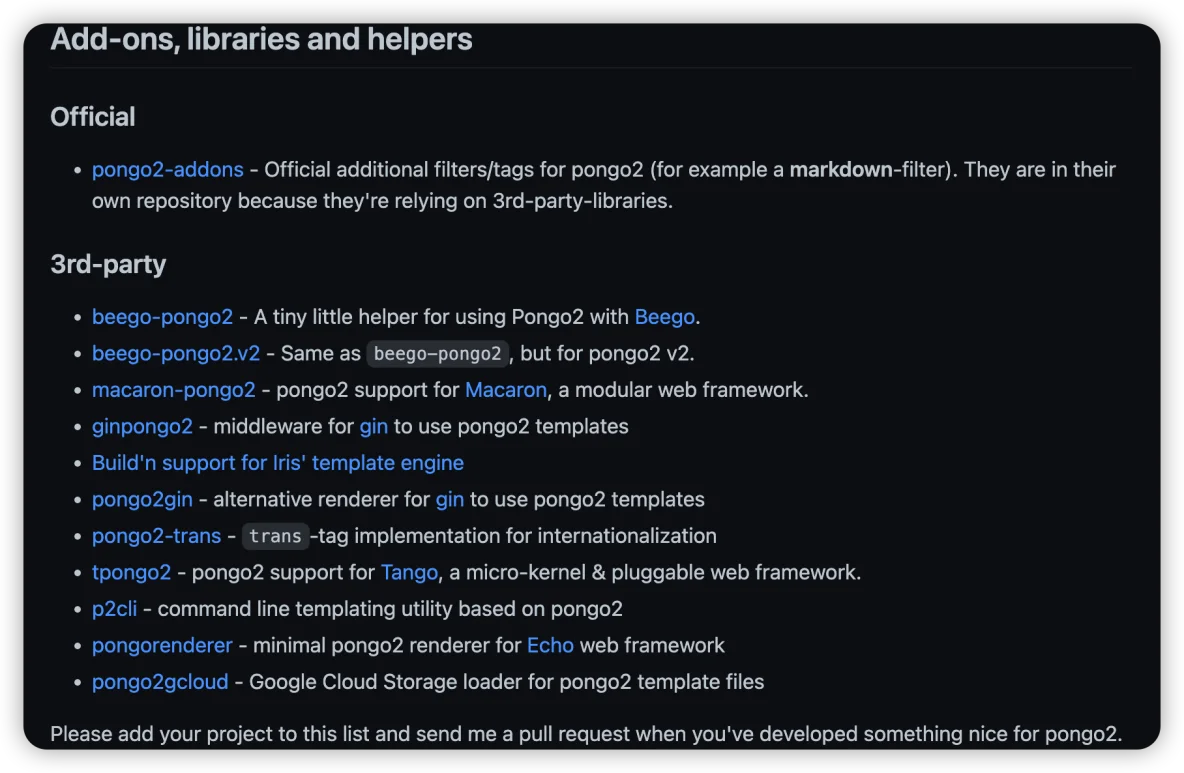Viewport: 1184px width, 773px height.
Task: Click the bold 'markdown' word
Action: pos(841,169)
